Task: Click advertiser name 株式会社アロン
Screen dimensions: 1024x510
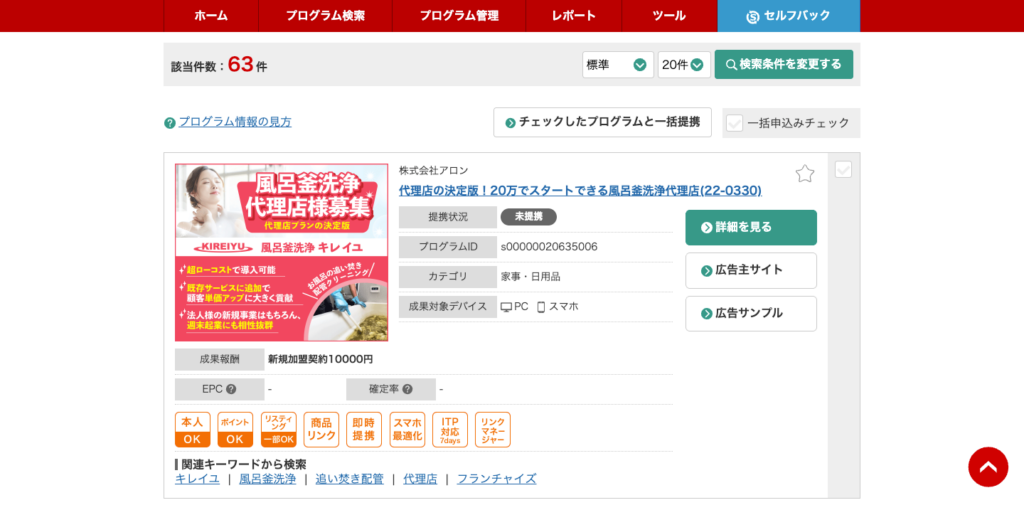Action: tap(434, 170)
